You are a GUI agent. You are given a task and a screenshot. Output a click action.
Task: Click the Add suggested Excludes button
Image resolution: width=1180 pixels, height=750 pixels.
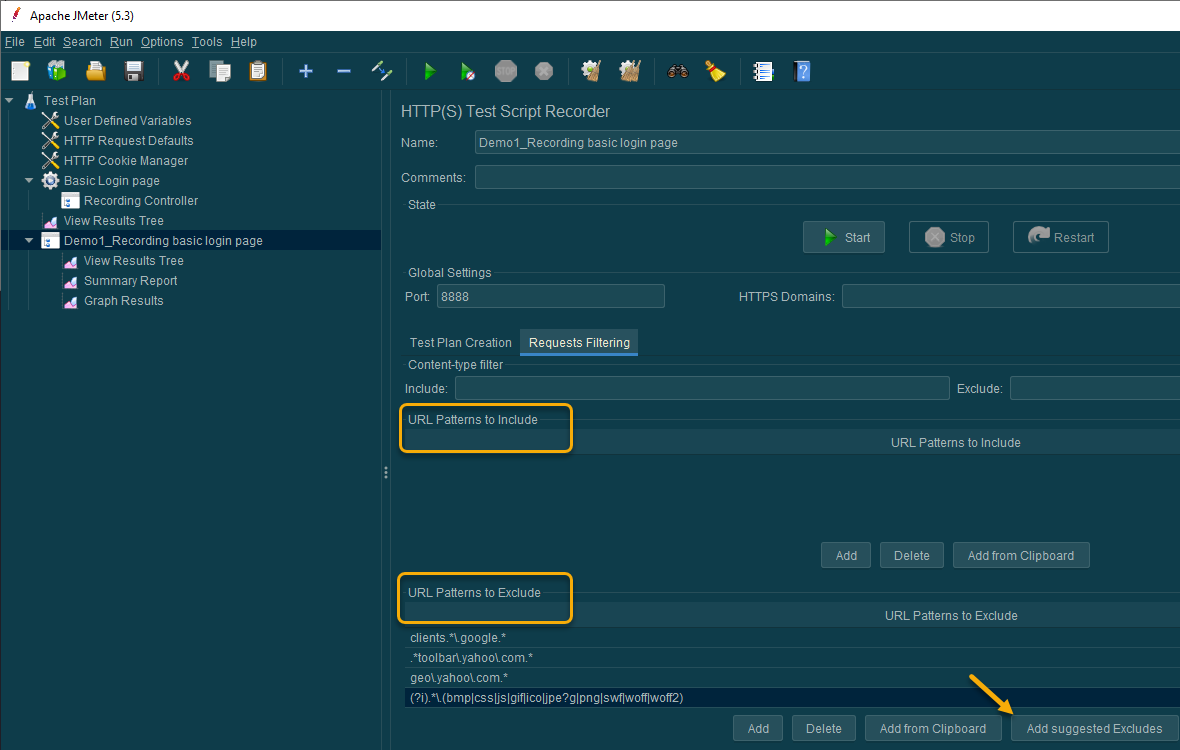(x=1094, y=729)
